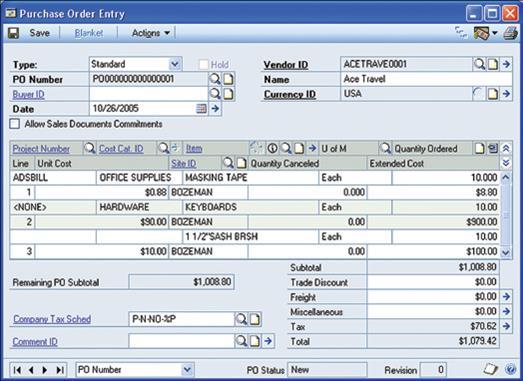The image size is (523, 381).
Task: Click the Date expansion arrow
Action: [x=215, y=108]
